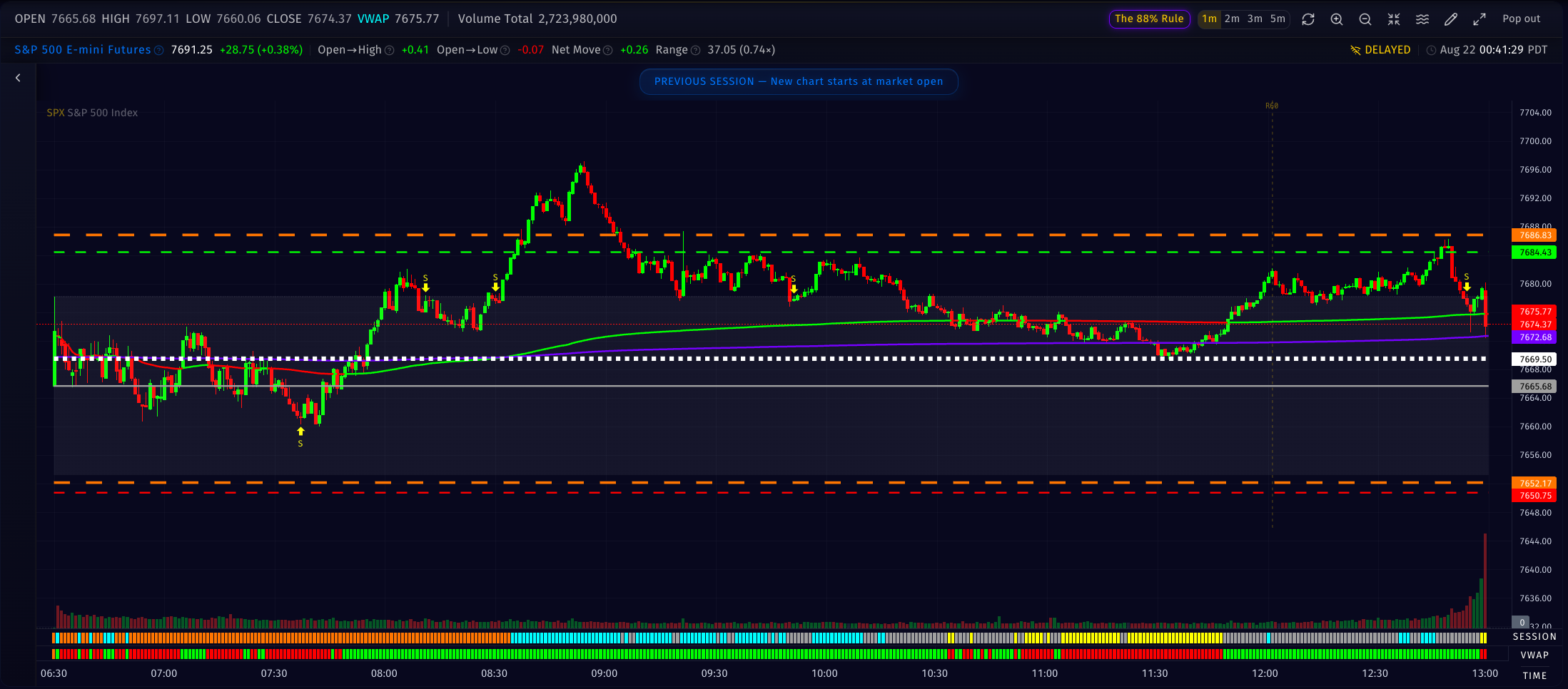Click the white 7669.50 price tag
The width and height of the screenshot is (1568, 689).
pos(1534,359)
